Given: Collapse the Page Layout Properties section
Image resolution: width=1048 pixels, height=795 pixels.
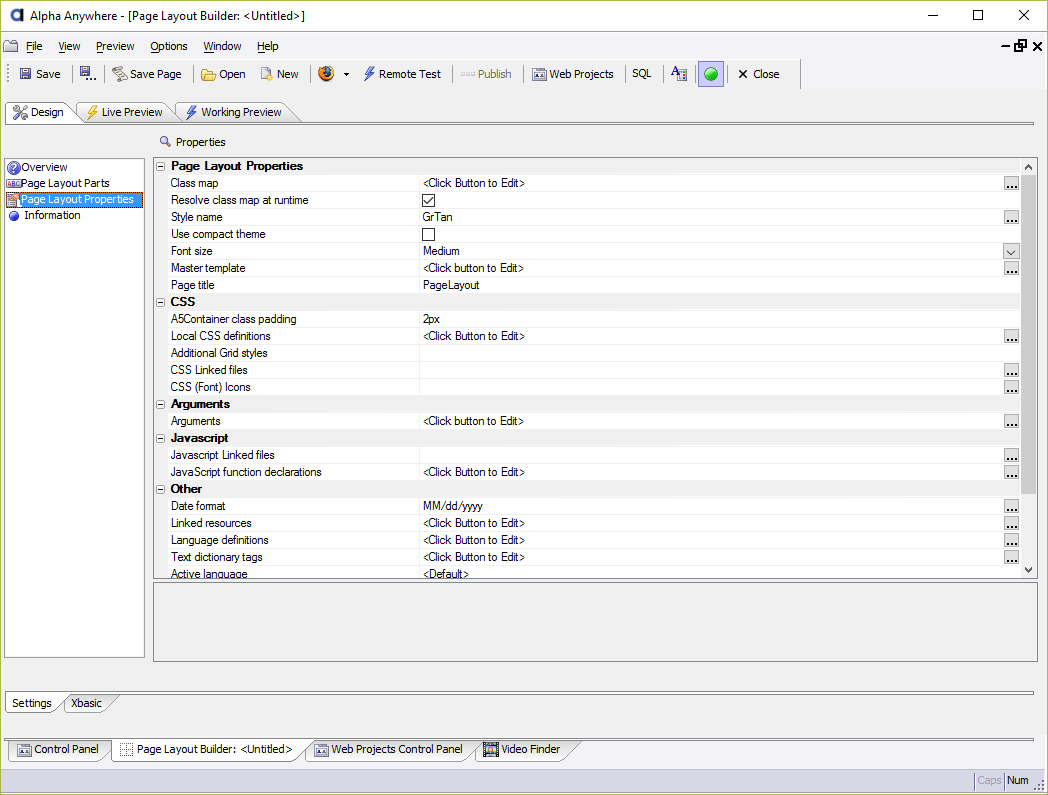Looking at the screenshot, I should click(x=160, y=166).
